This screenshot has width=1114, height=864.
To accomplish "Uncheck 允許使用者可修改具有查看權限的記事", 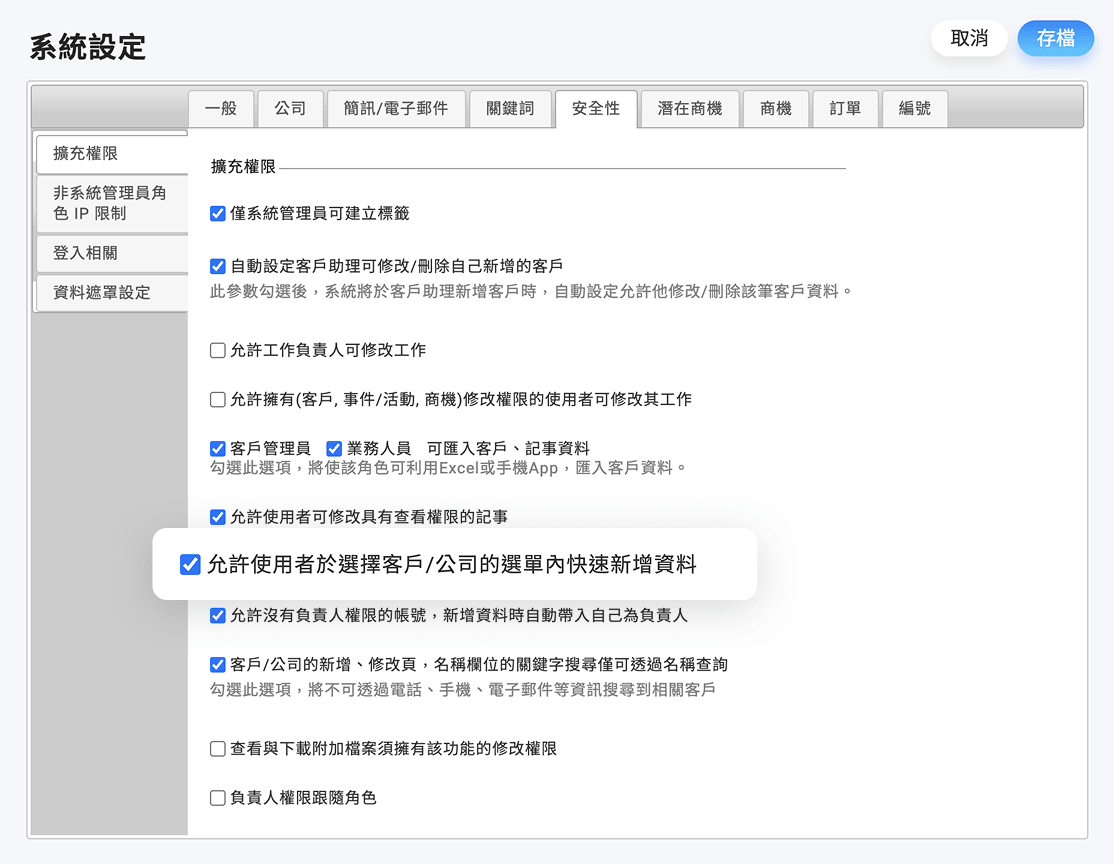I will [x=218, y=517].
